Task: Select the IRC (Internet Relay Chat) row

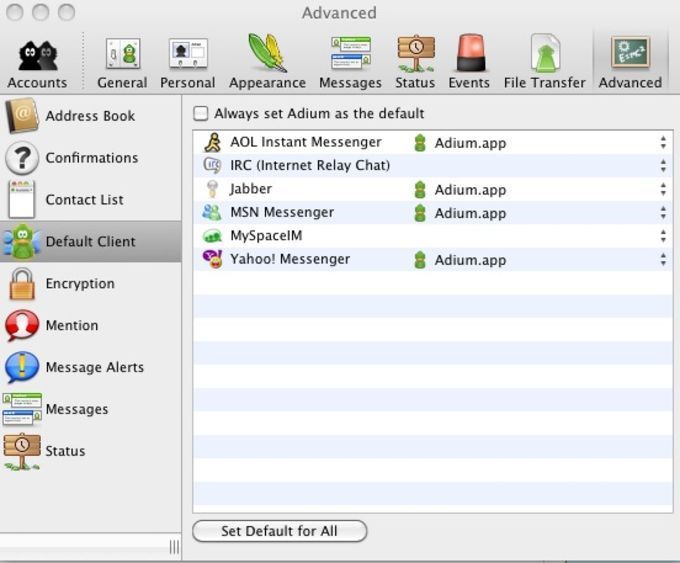Action: (x=310, y=166)
